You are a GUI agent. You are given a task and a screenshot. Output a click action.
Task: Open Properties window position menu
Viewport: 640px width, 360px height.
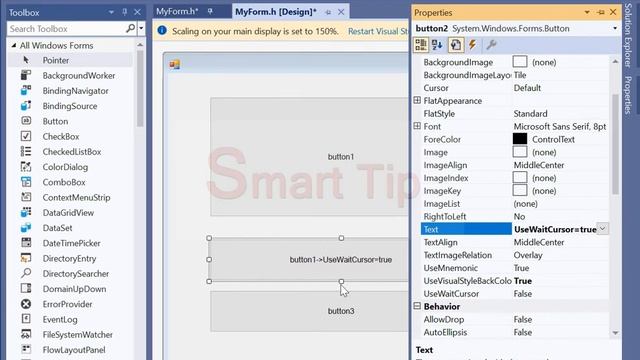(587, 12)
